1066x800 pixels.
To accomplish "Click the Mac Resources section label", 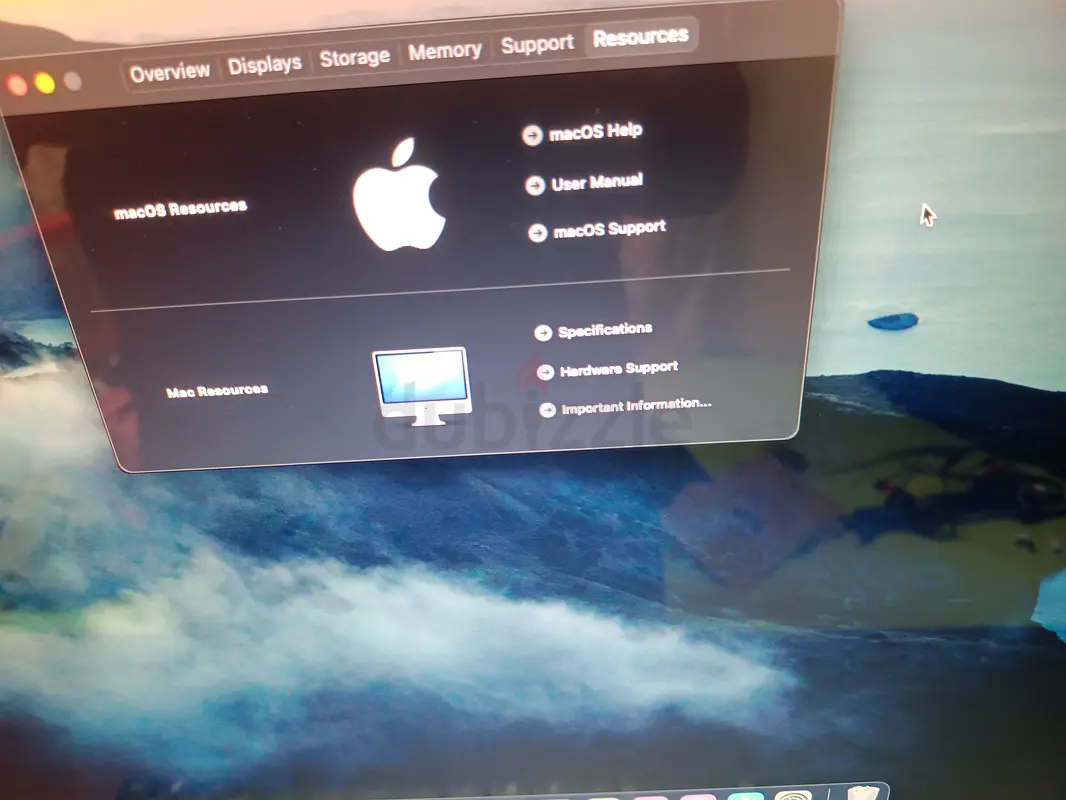I will (x=217, y=390).
